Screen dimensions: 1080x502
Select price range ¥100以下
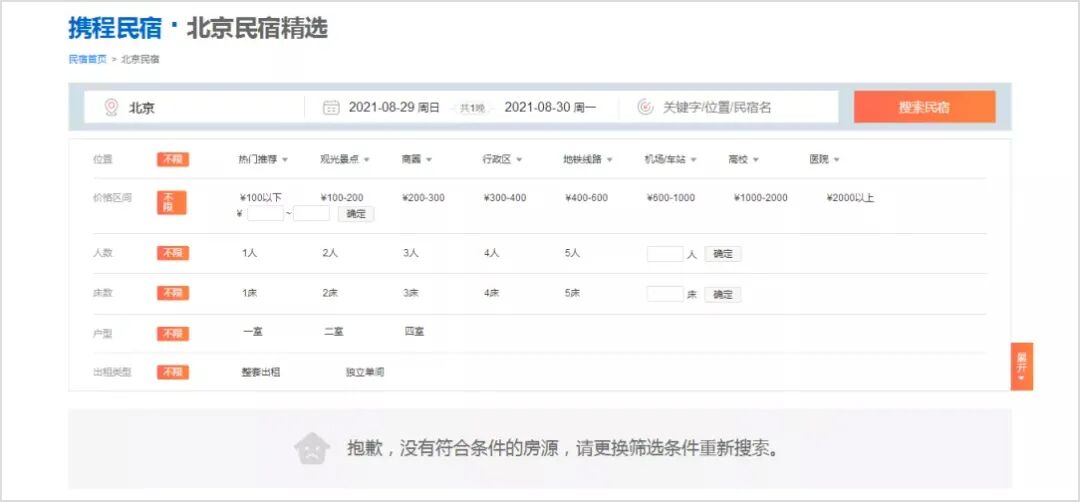tap(260, 198)
